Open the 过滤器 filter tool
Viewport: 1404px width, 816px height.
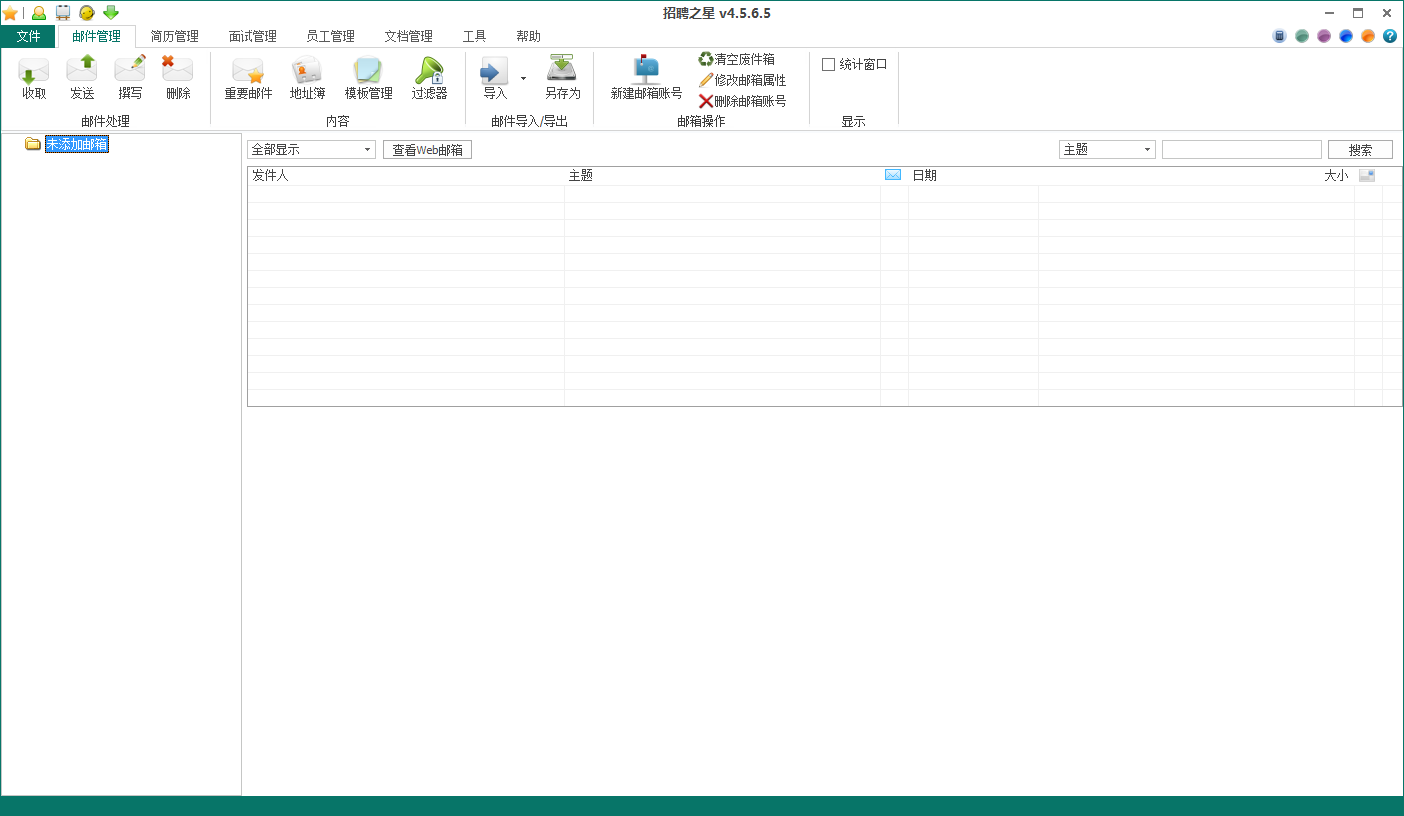point(429,78)
